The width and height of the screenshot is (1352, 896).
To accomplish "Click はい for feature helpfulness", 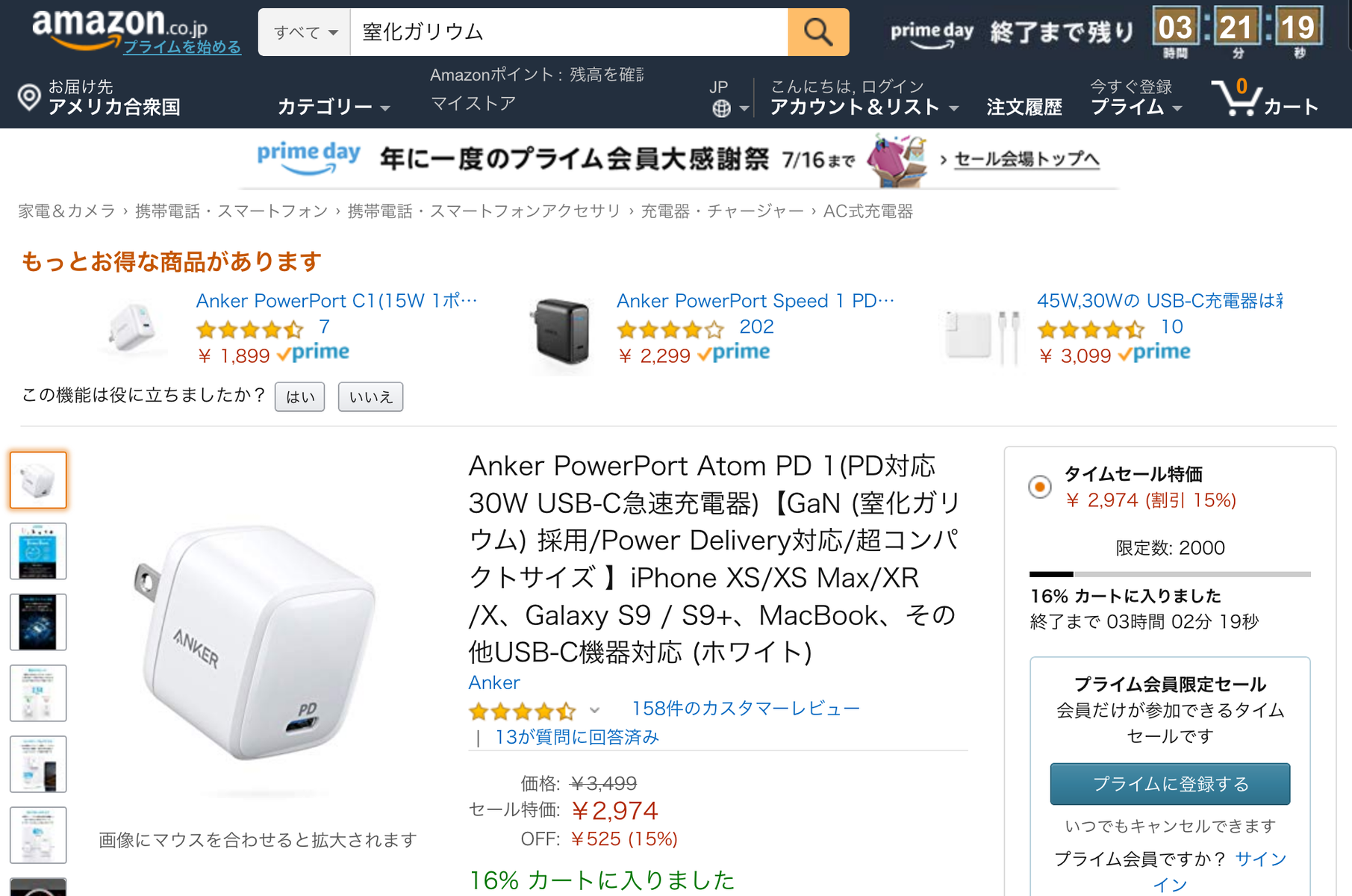I will coord(300,396).
